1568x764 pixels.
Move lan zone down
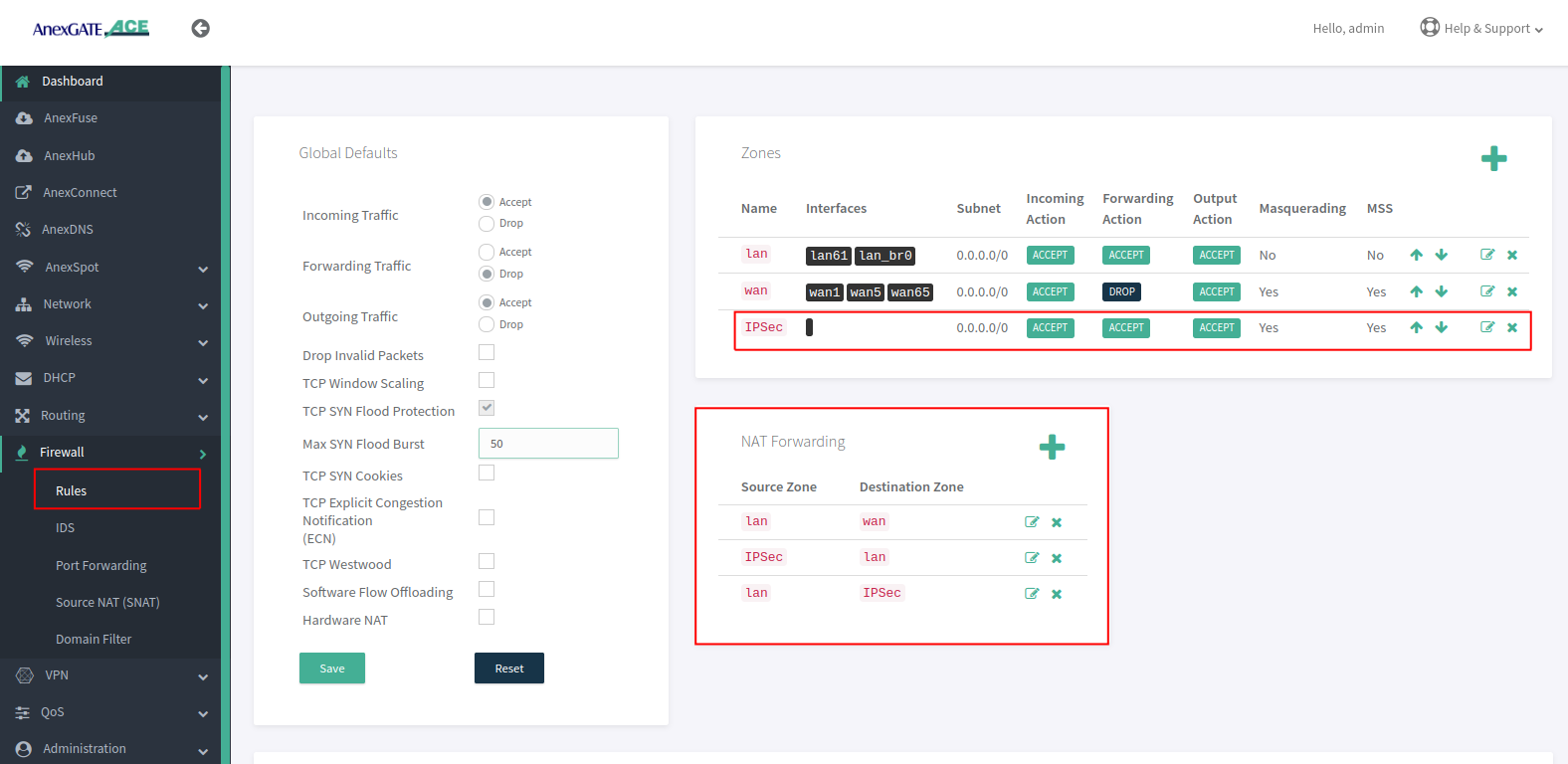pos(1441,255)
